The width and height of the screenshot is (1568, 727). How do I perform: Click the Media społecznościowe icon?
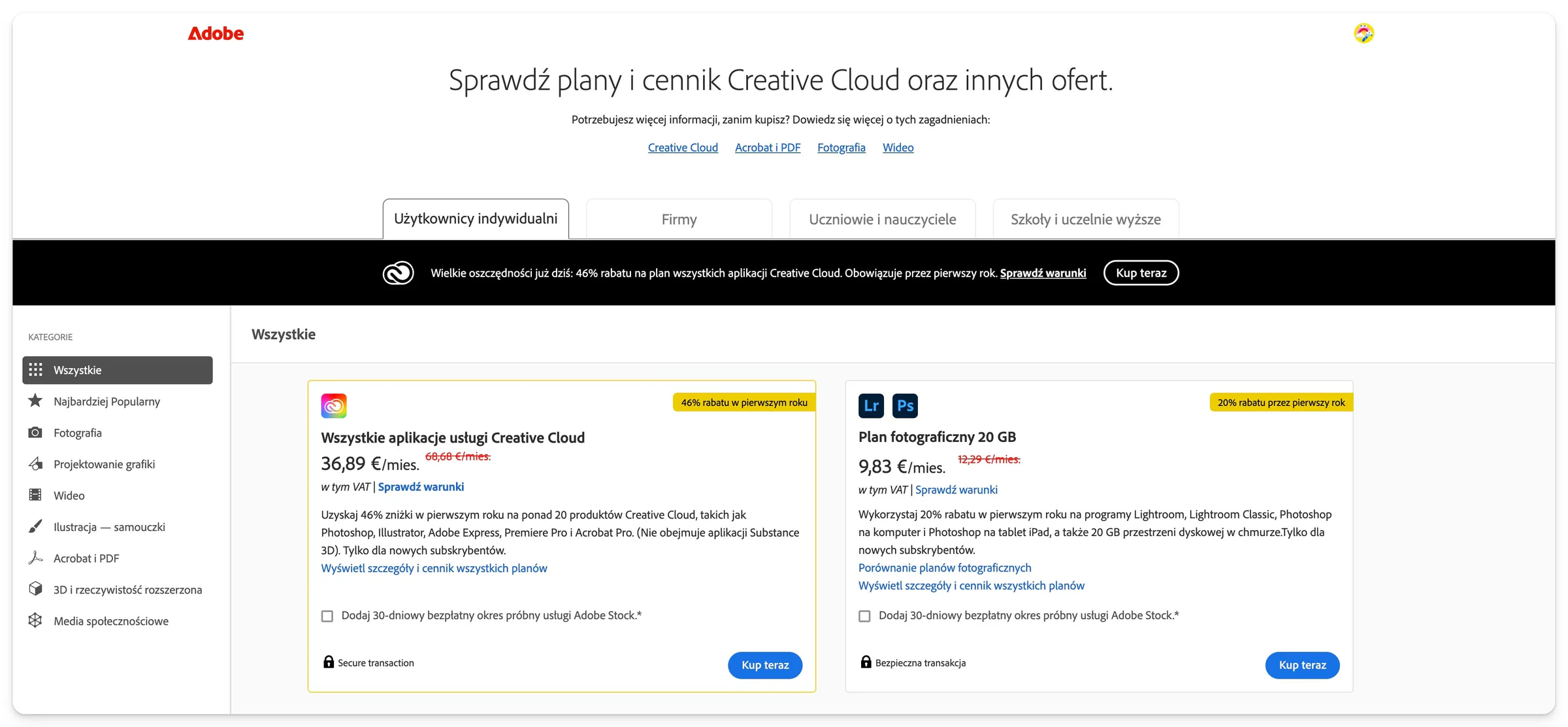(x=35, y=620)
